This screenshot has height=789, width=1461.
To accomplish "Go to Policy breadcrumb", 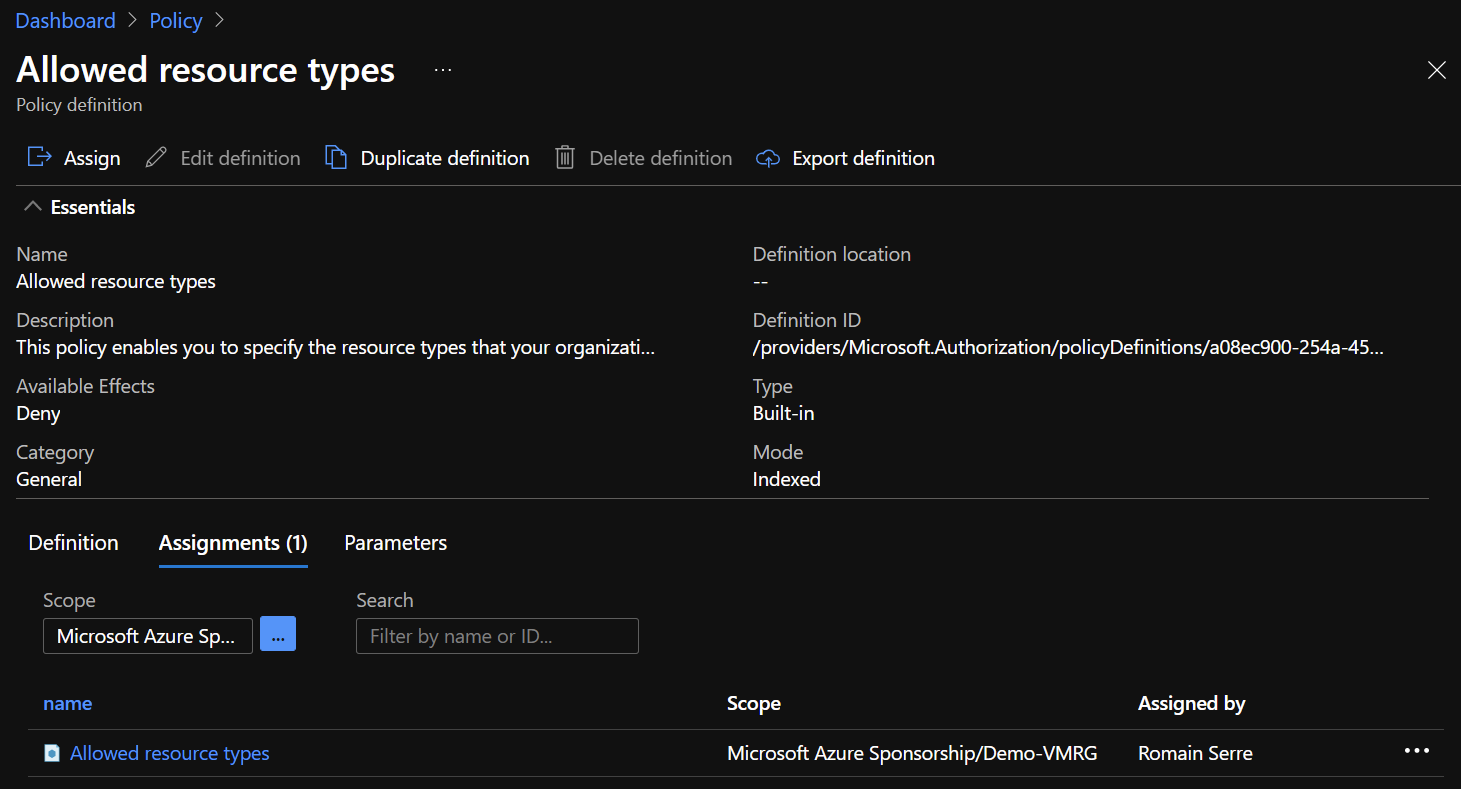I will (x=176, y=20).
